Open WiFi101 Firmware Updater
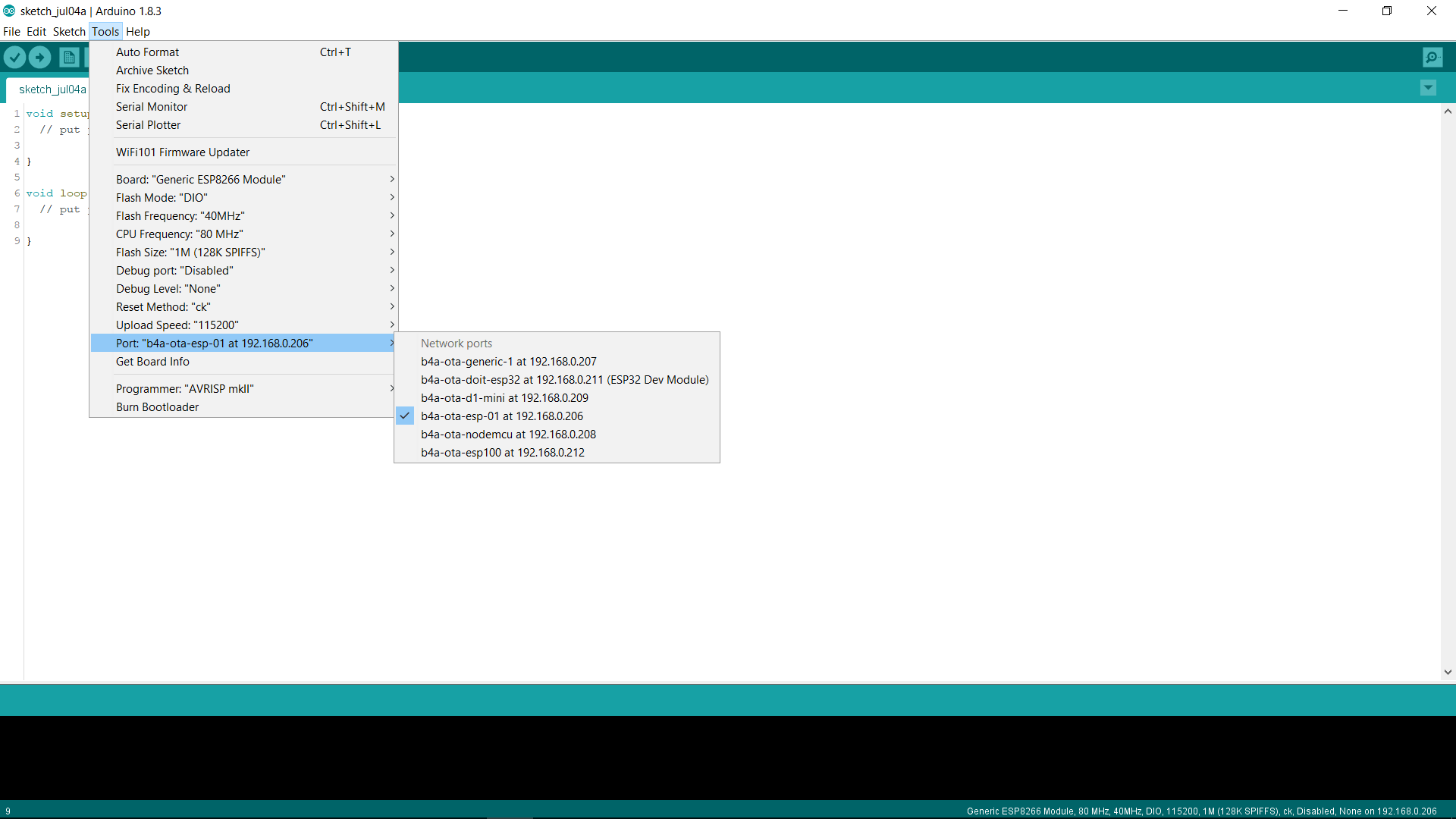Viewport: 1456px width, 819px height. pos(182,152)
